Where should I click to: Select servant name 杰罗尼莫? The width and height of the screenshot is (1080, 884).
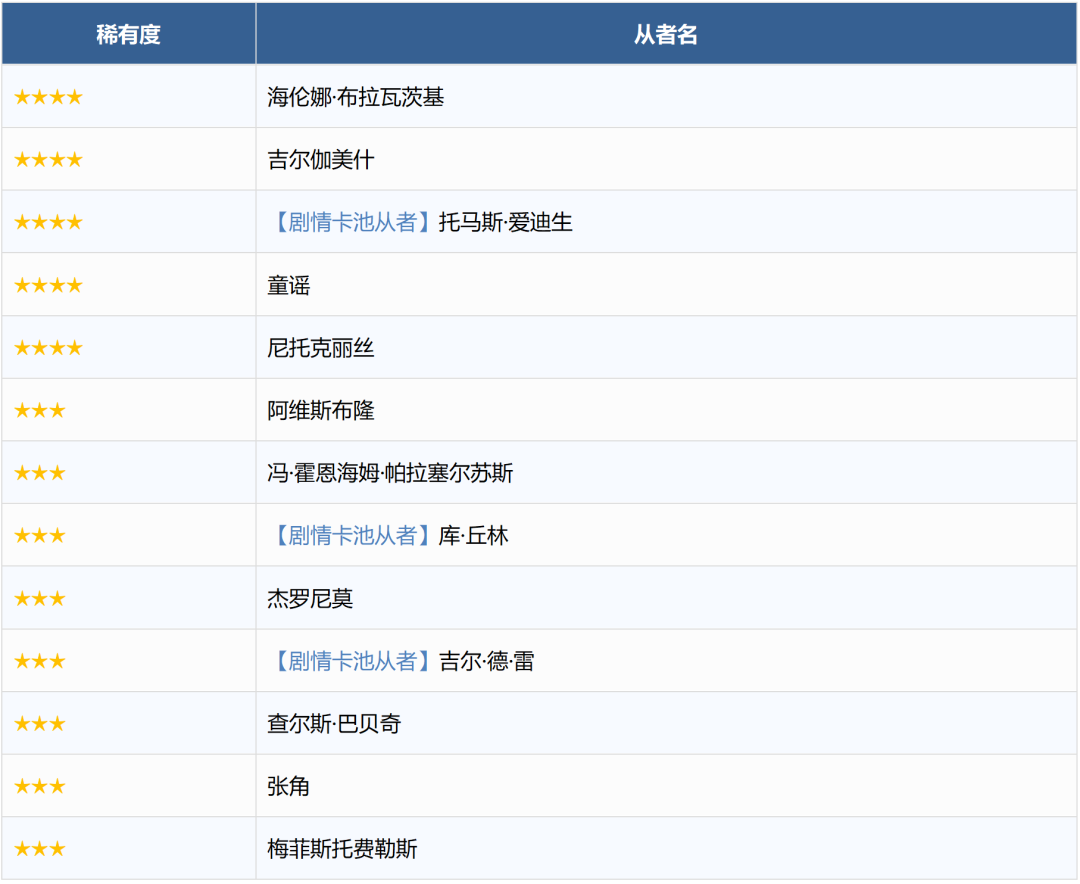point(310,599)
